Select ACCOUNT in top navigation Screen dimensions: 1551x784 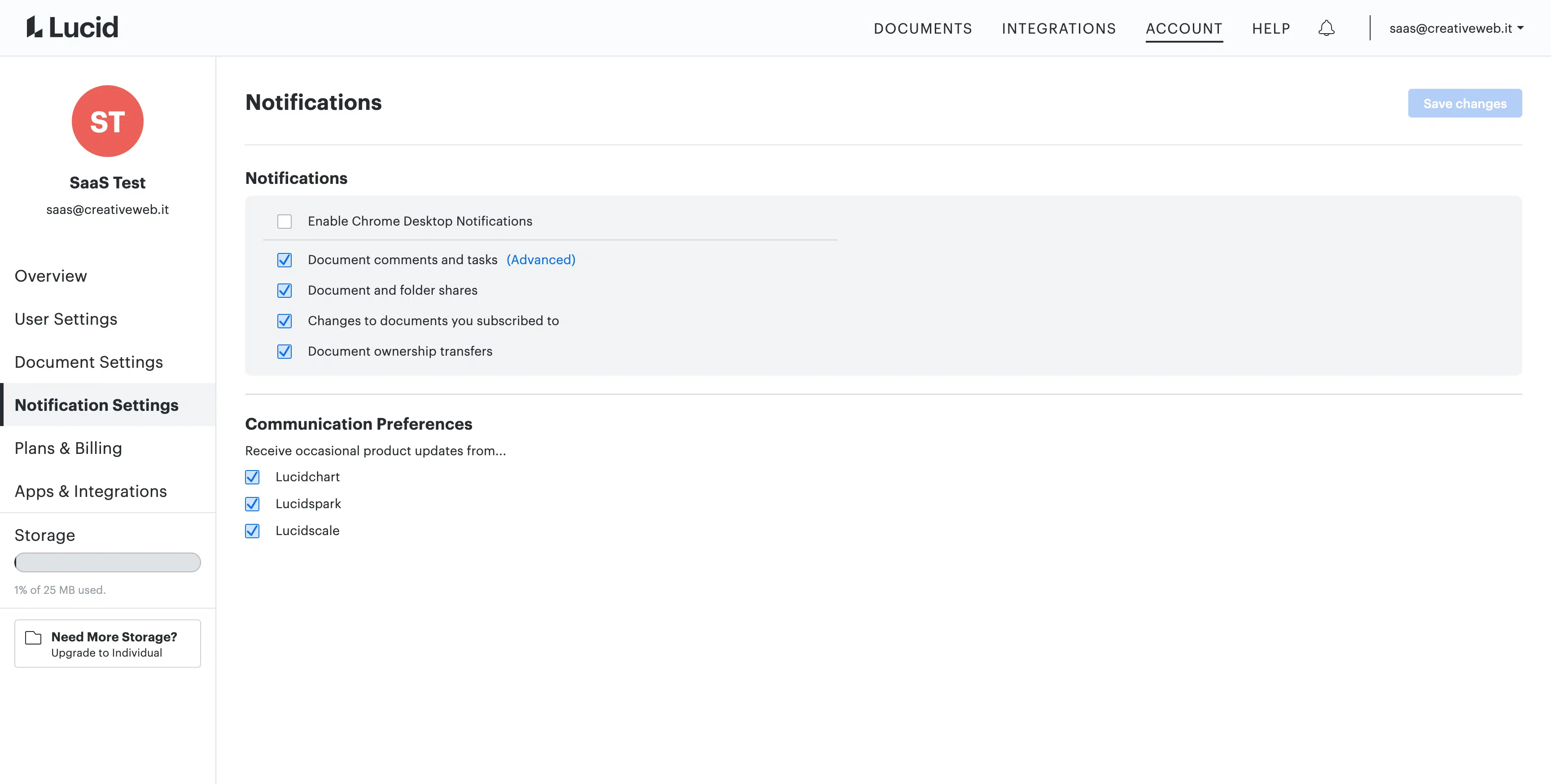click(1184, 28)
